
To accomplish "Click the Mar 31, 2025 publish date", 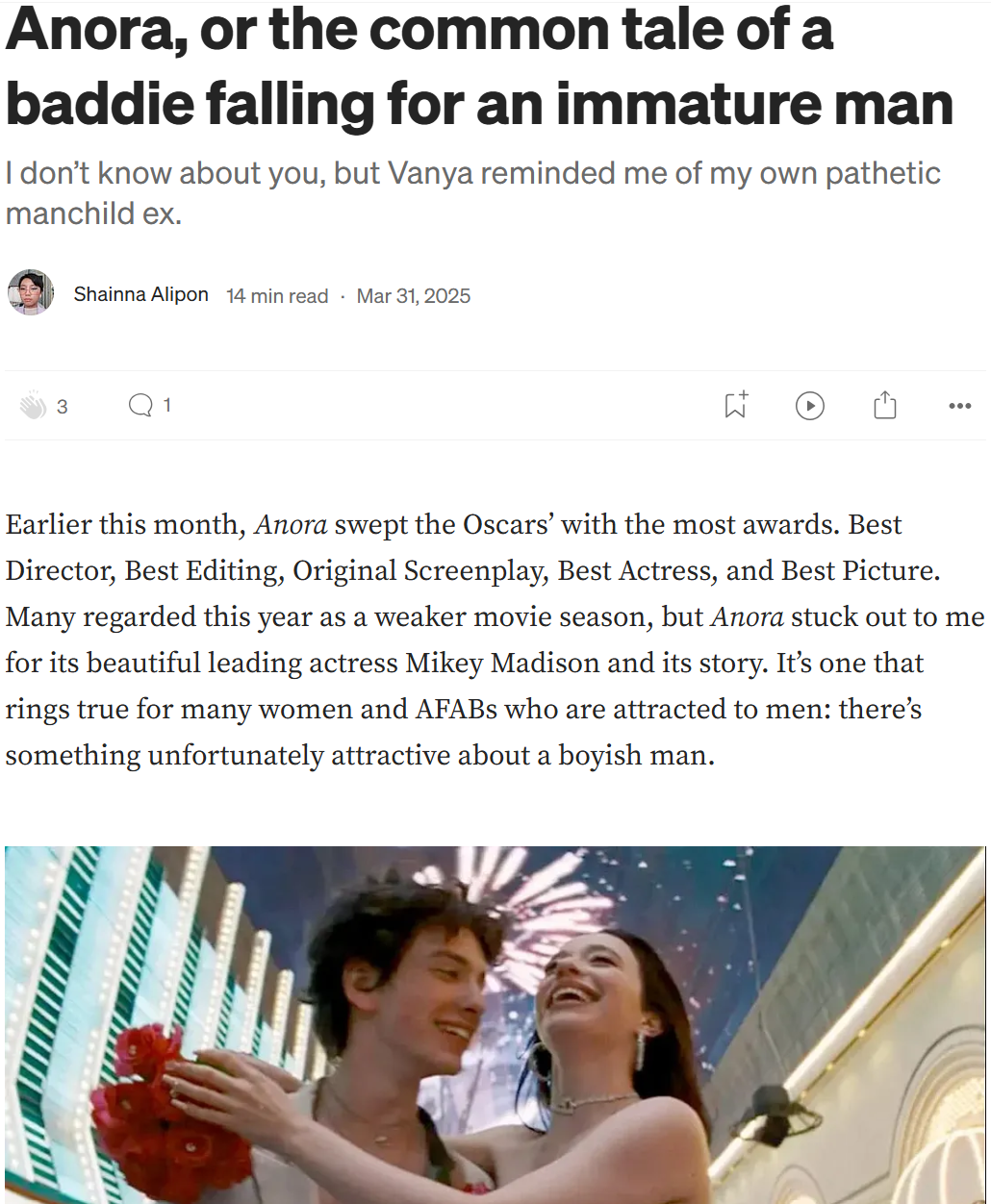I will click(414, 296).
